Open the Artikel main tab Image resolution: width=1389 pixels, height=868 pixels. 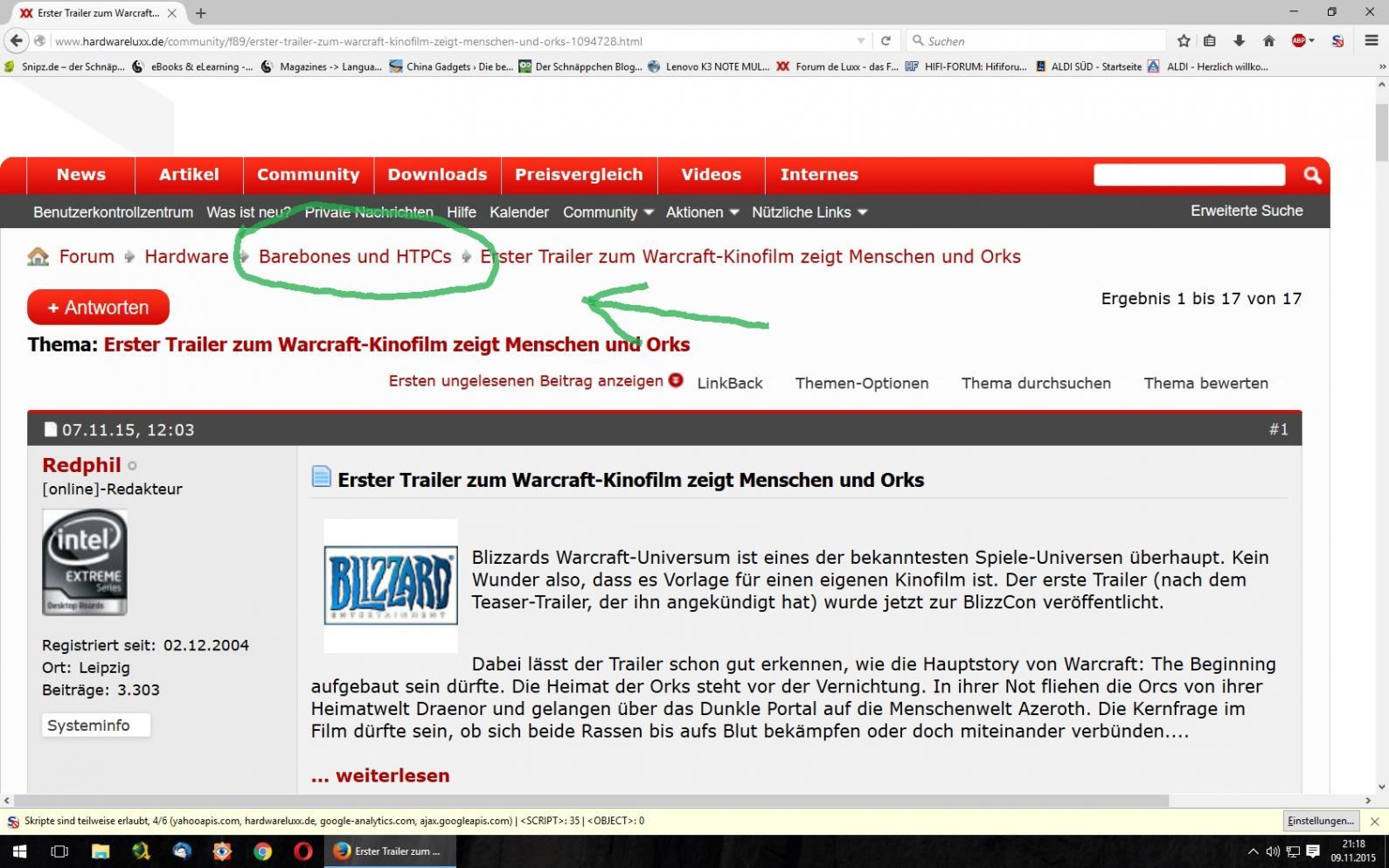click(x=189, y=175)
